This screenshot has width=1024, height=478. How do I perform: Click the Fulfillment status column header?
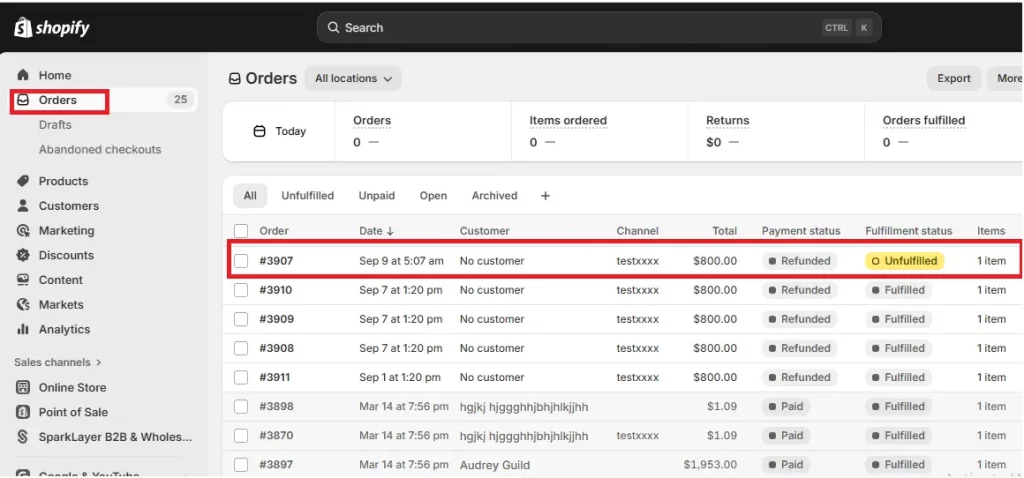[x=908, y=231]
